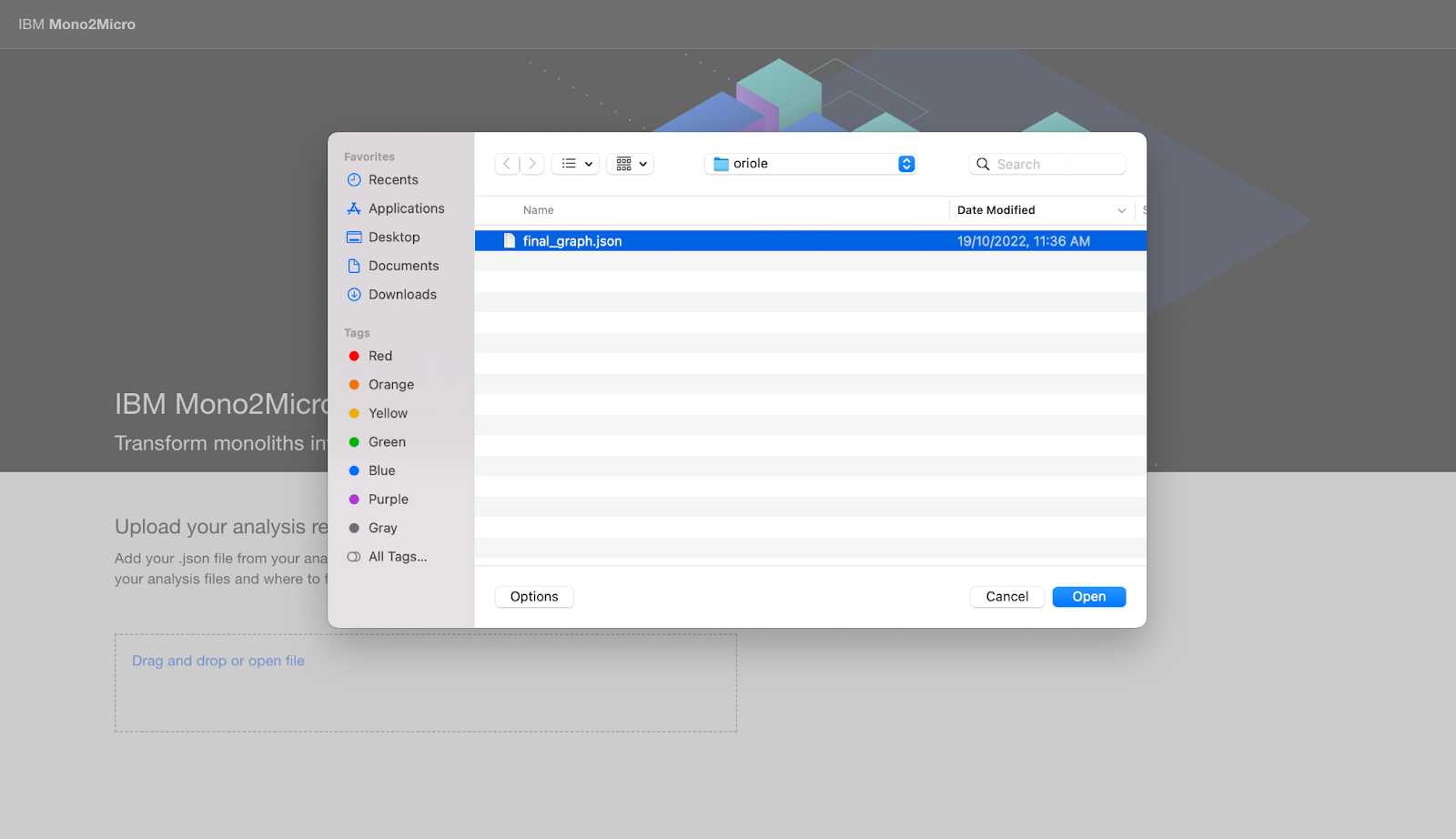Go to Applications folder in sidebar
The image size is (1456, 839).
tap(406, 208)
